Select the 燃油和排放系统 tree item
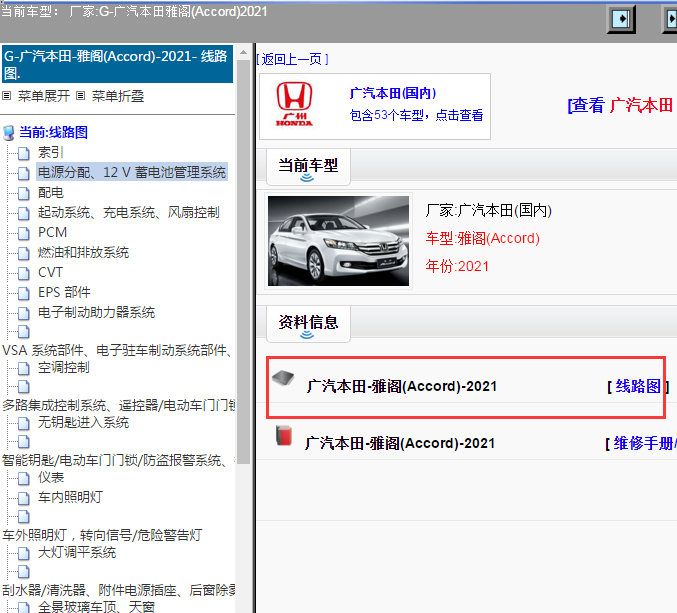Viewport: 677px width, 613px height. pyautogui.click(x=83, y=253)
